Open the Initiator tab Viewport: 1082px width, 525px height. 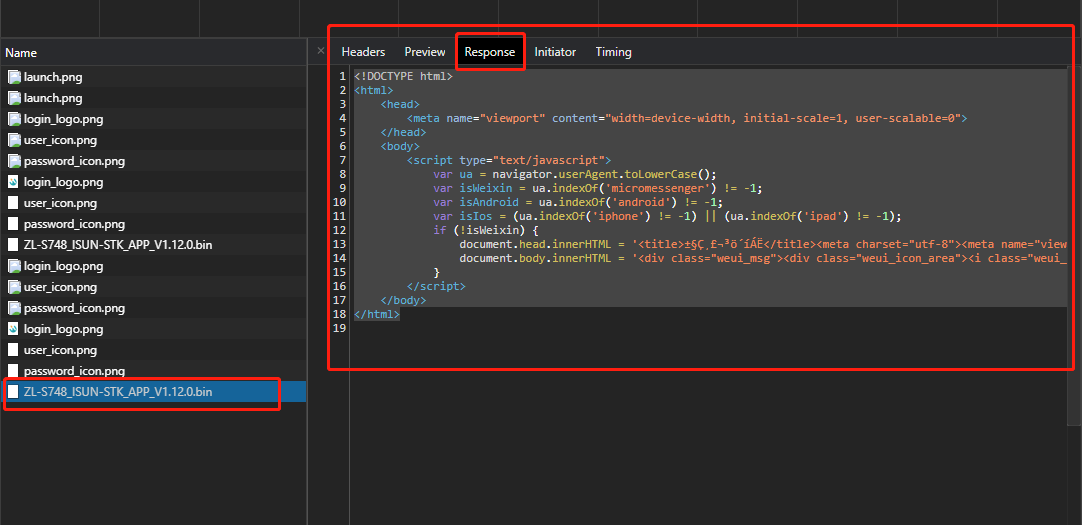[x=555, y=52]
